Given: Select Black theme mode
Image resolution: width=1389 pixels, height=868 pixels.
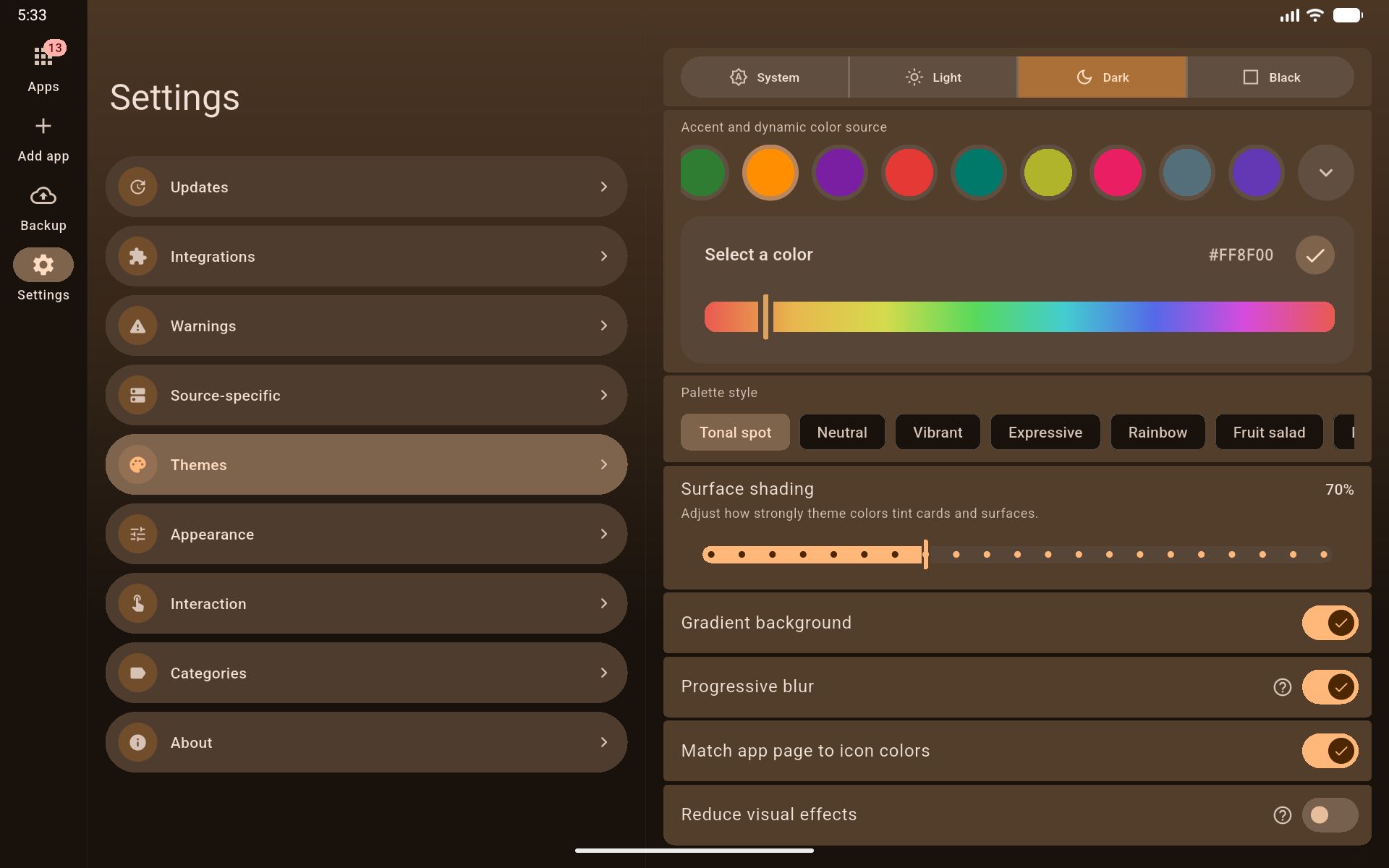Looking at the screenshot, I should coord(1270,77).
